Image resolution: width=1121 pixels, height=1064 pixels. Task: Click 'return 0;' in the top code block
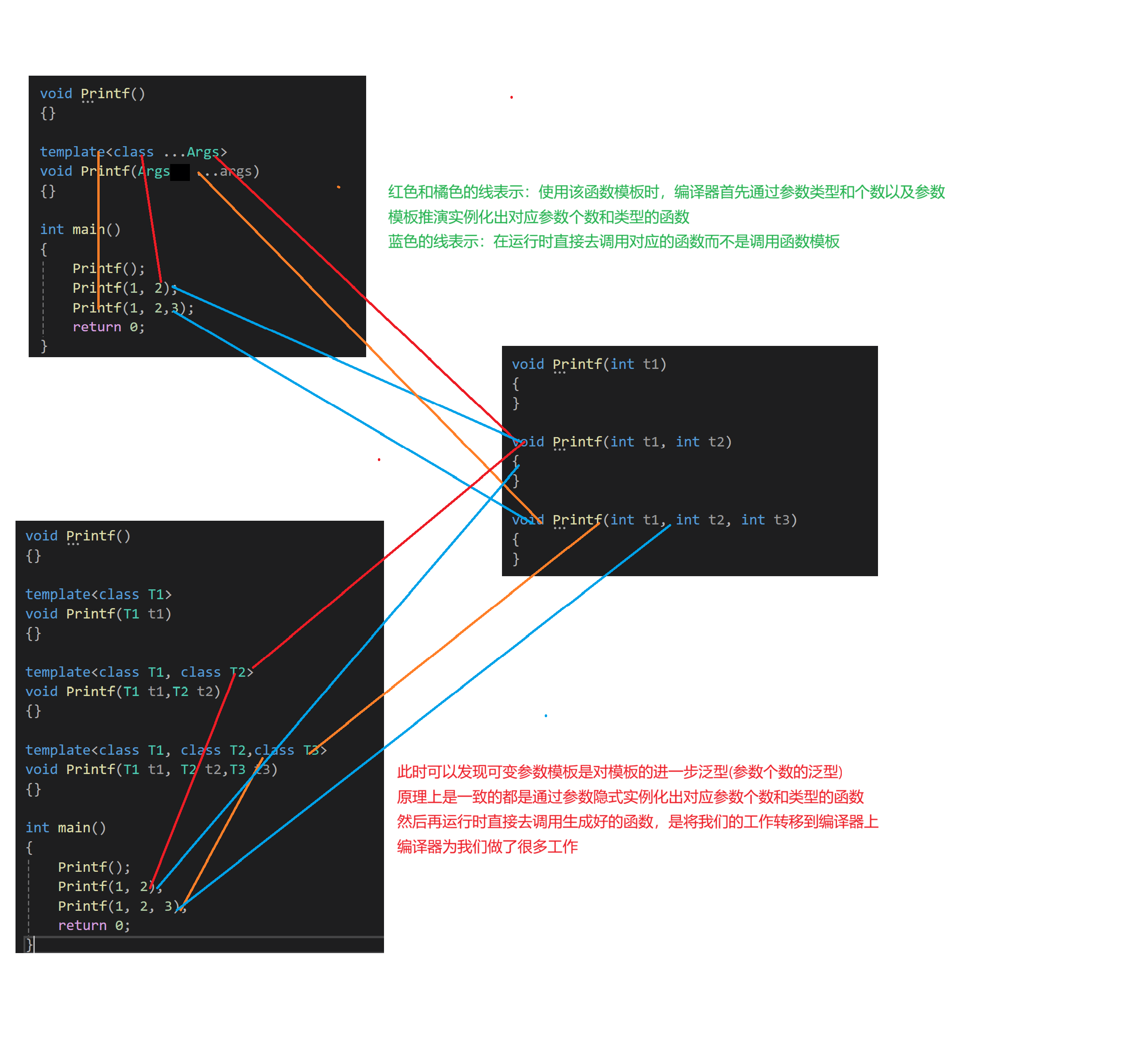tap(109, 327)
